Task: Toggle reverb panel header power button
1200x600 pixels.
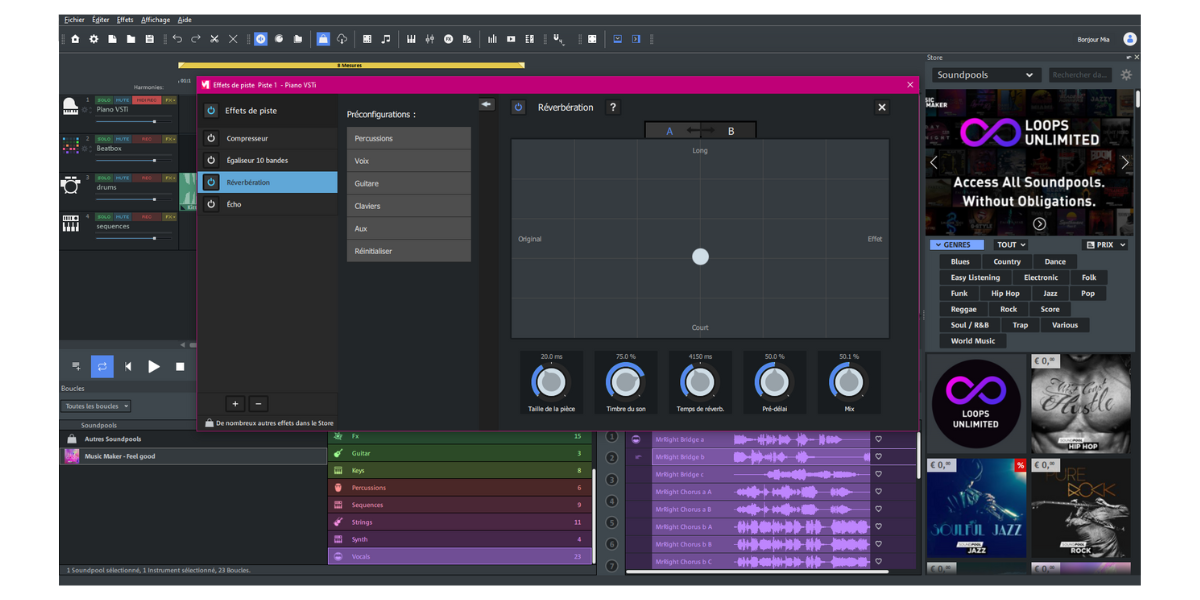Action: click(x=518, y=107)
